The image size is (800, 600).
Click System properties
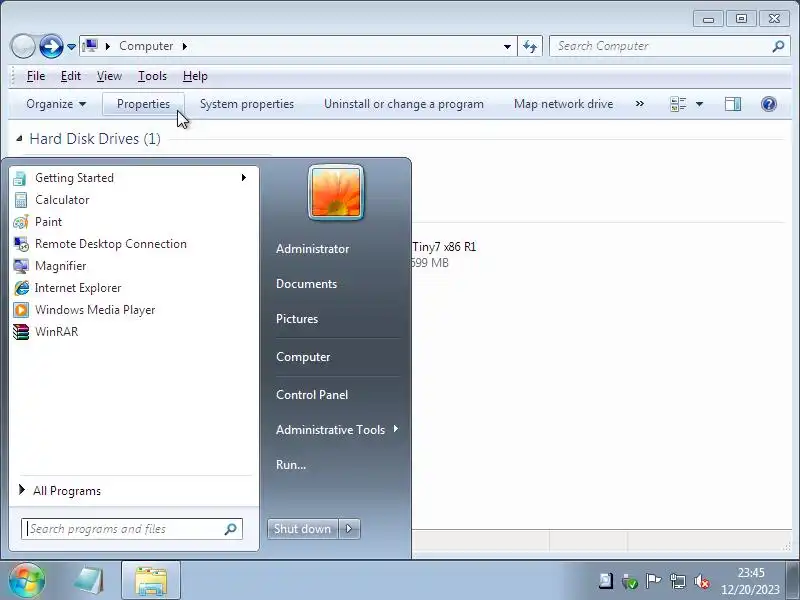coord(247,104)
